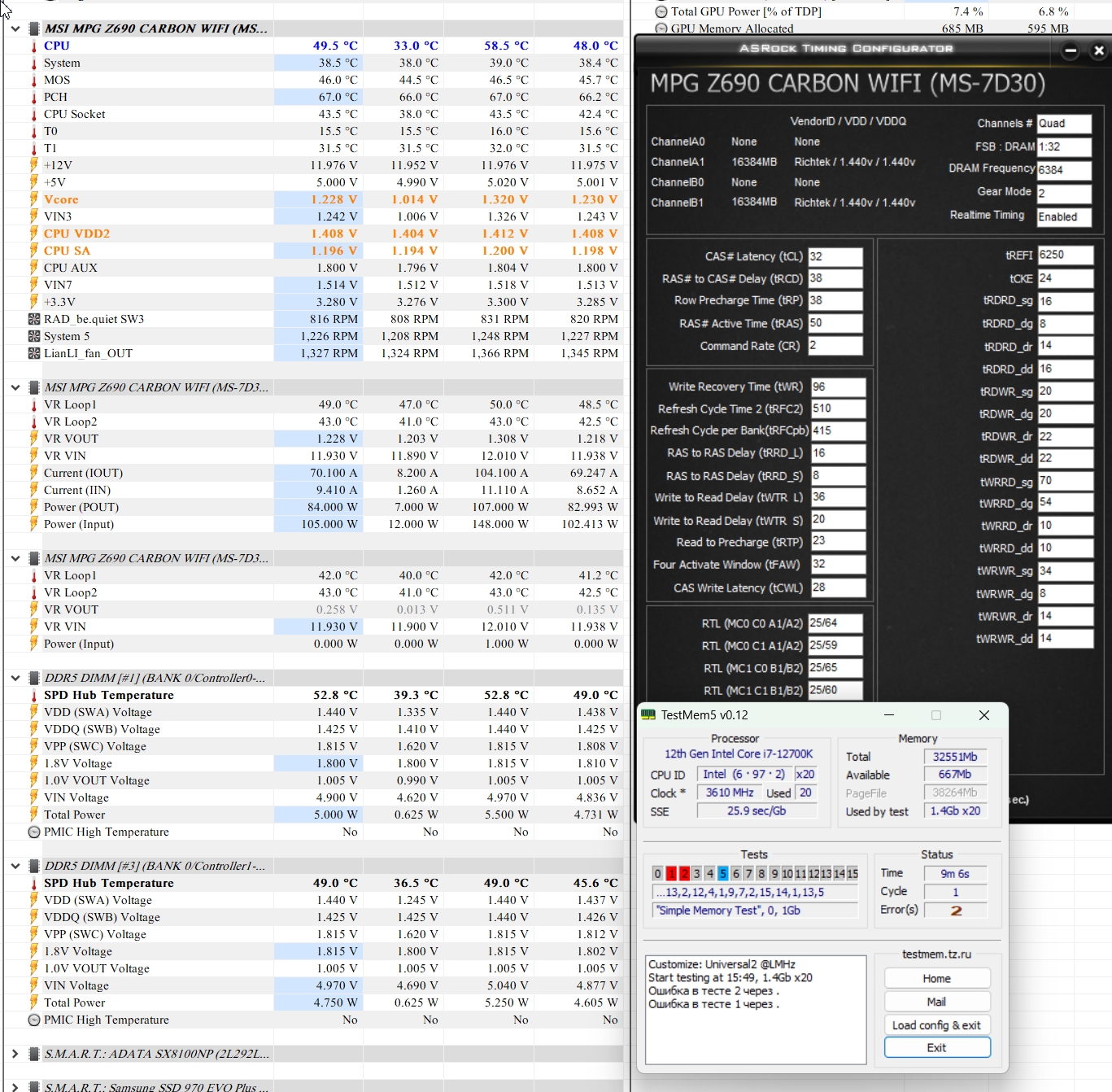Viewport: 1112px width, 1092px height.
Task: Click the CAS# Latency (tCL) field
Action: (835, 256)
